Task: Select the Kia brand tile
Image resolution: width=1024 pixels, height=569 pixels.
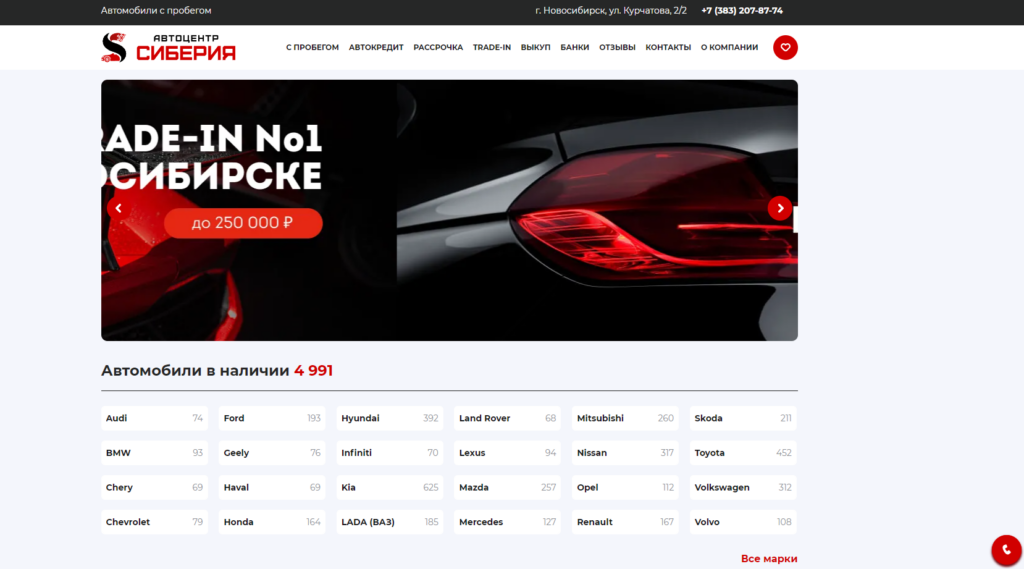Action: click(x=390, y=487)
